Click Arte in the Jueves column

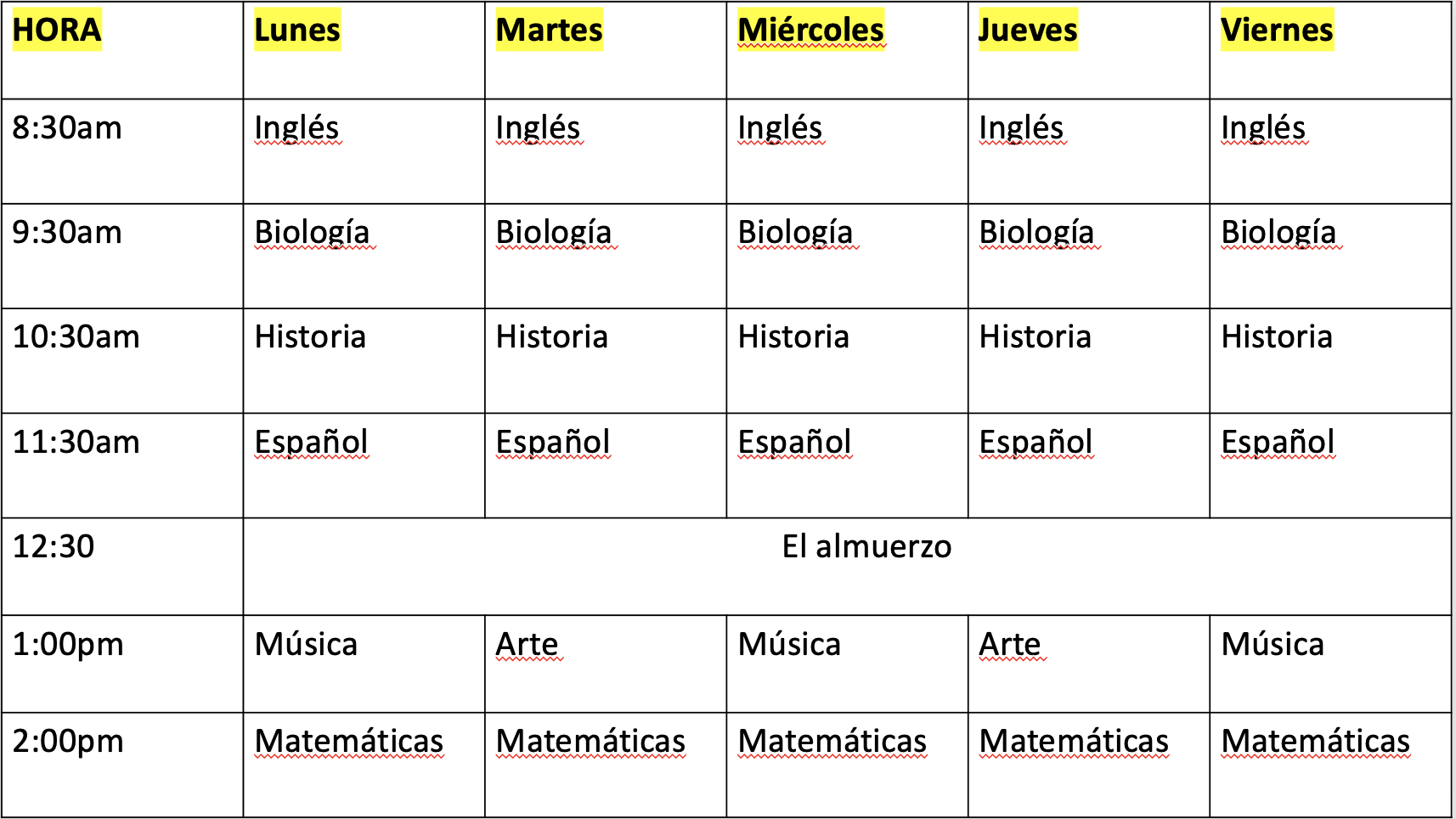point(1010,644)
